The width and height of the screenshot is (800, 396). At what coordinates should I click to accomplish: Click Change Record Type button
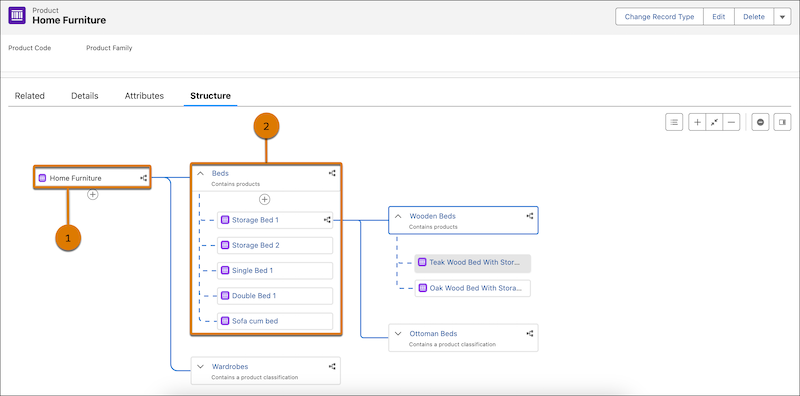click(x=659, y=17)
